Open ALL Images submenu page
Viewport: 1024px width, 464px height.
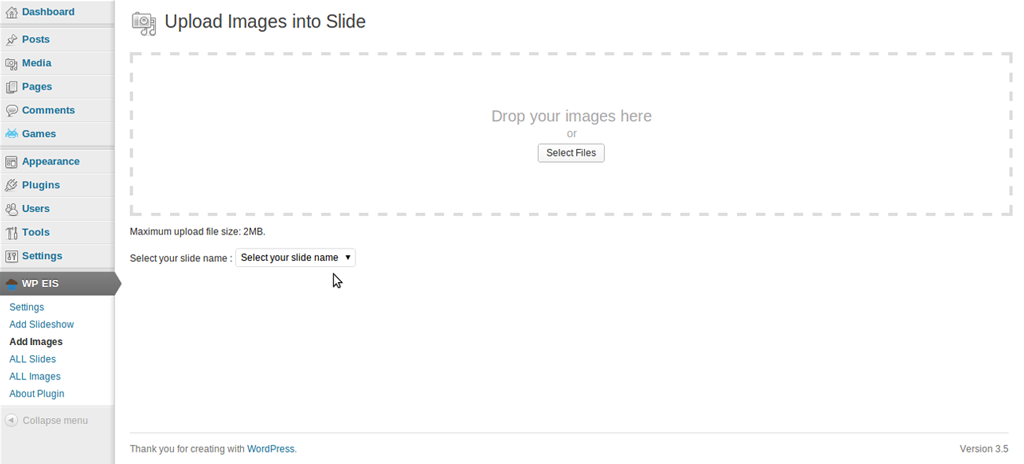35,376
